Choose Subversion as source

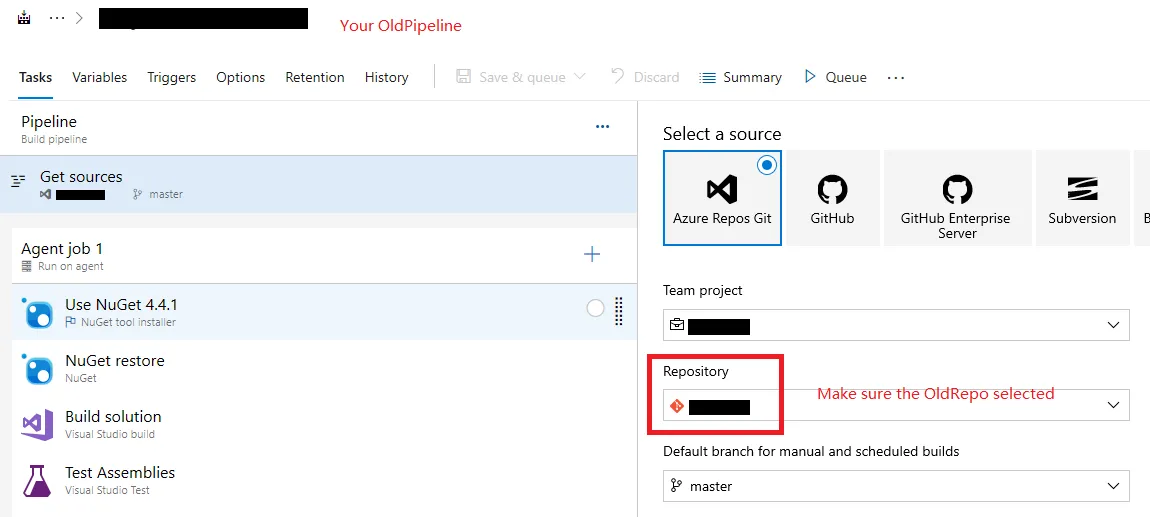pos(1082,198)
